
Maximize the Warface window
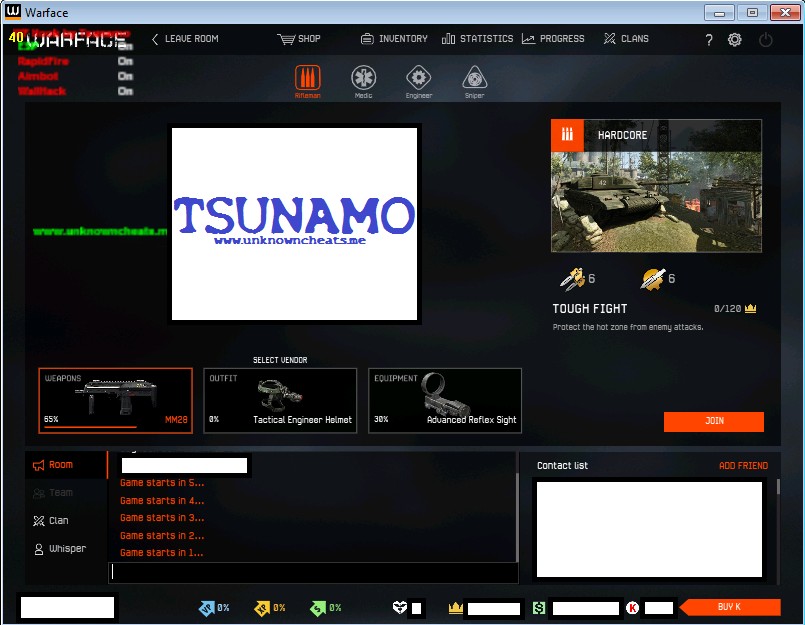click(x=752, y=12)
